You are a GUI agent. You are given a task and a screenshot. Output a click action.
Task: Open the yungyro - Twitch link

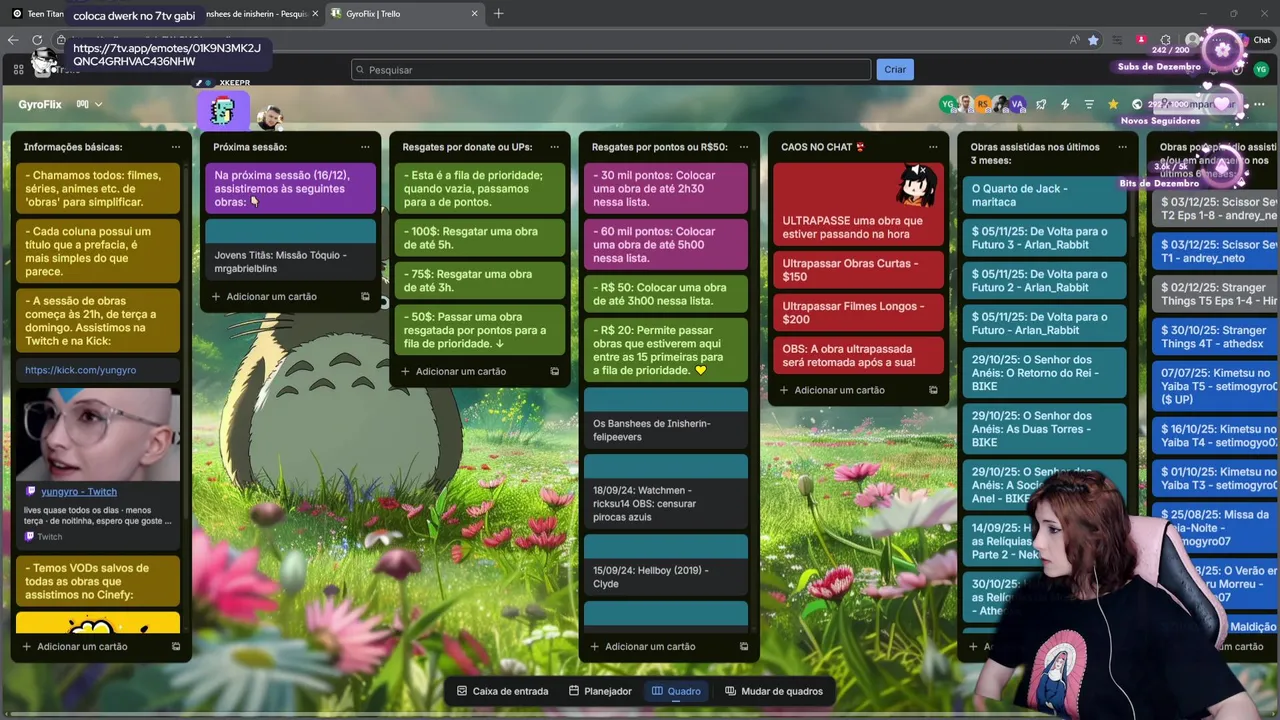(79, 492)
